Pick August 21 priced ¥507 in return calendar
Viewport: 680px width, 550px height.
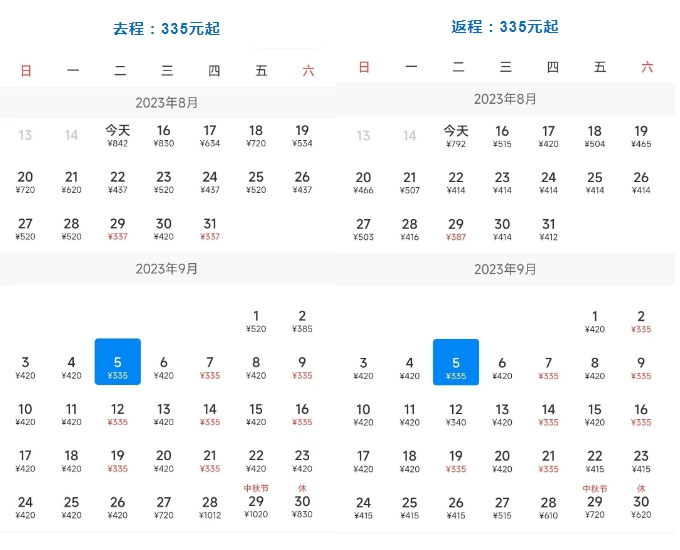[410, 182]
